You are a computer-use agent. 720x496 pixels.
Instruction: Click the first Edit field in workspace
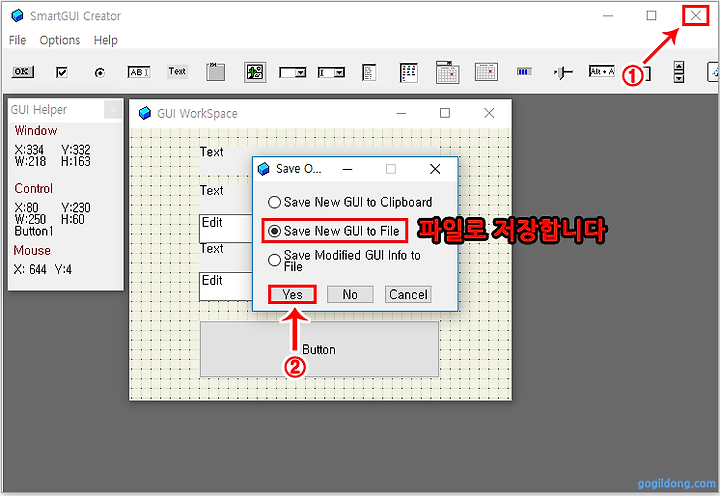[226, 228]
